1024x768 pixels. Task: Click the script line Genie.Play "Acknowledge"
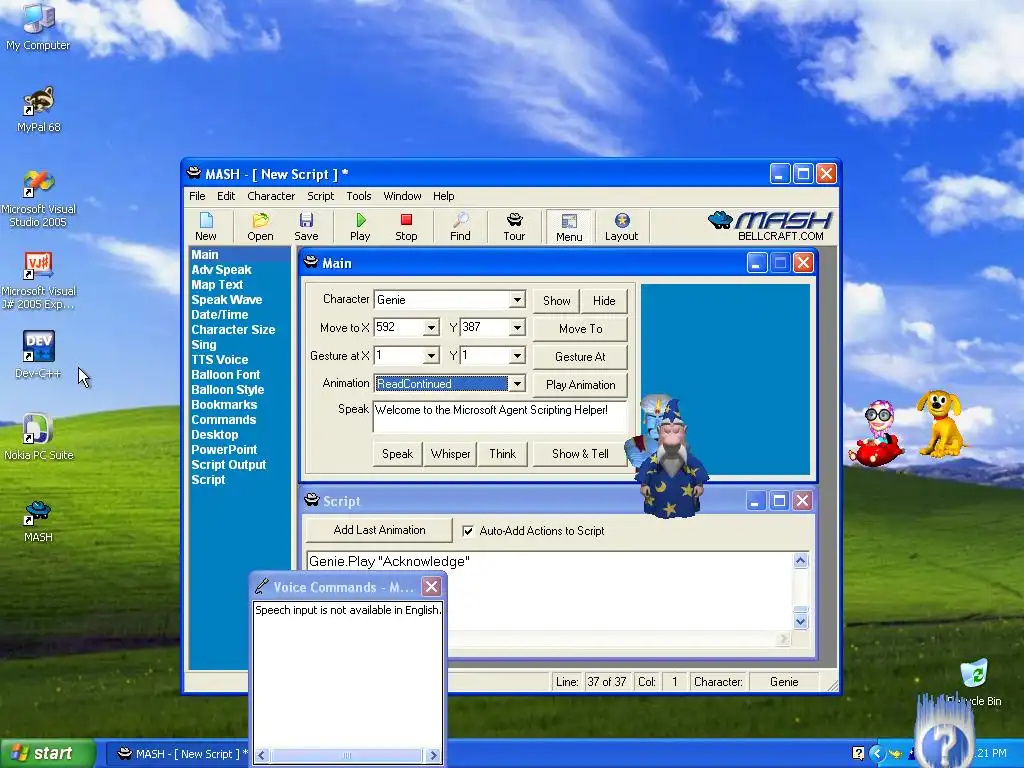pos(389,562)
